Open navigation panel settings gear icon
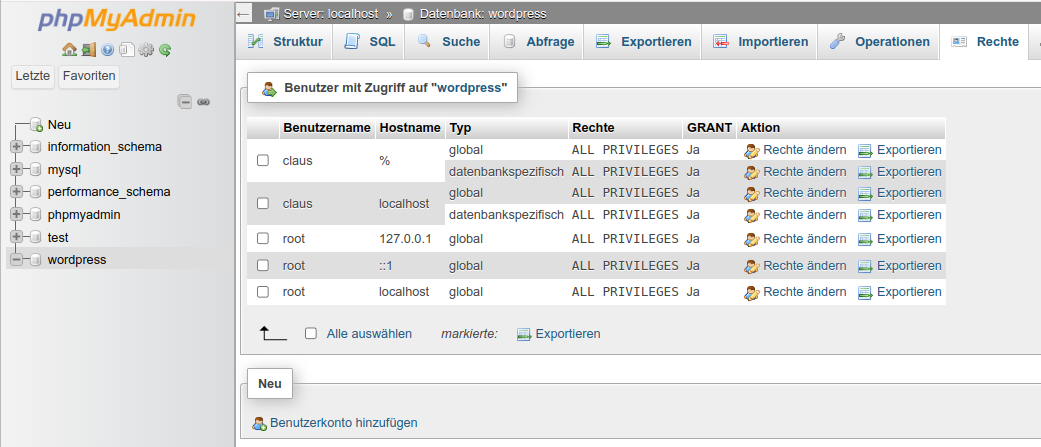The width and height of the screenshot is (1041, 447). point(145,49)
